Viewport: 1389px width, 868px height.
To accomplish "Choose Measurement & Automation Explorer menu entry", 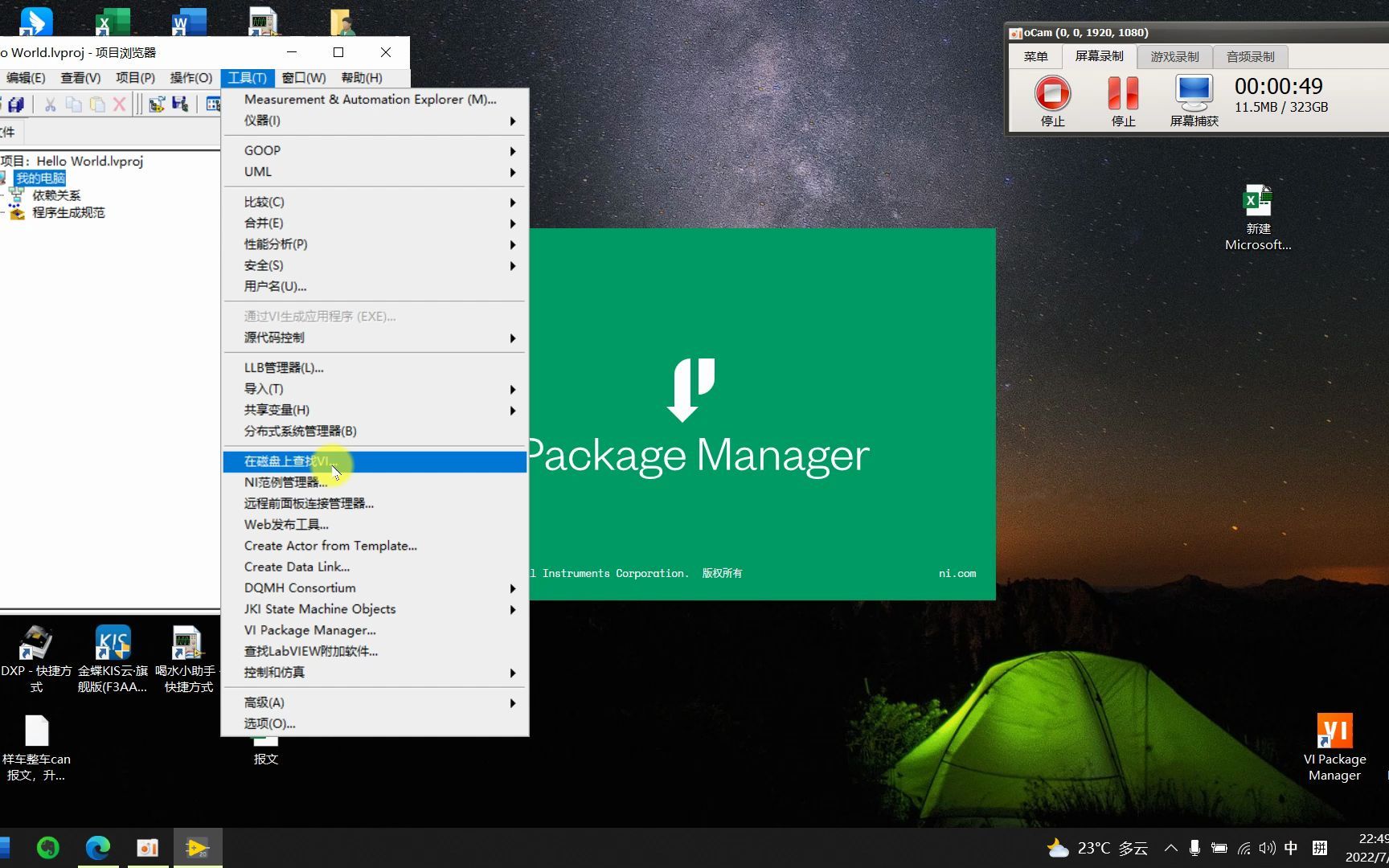I will (x=375, y=100).
